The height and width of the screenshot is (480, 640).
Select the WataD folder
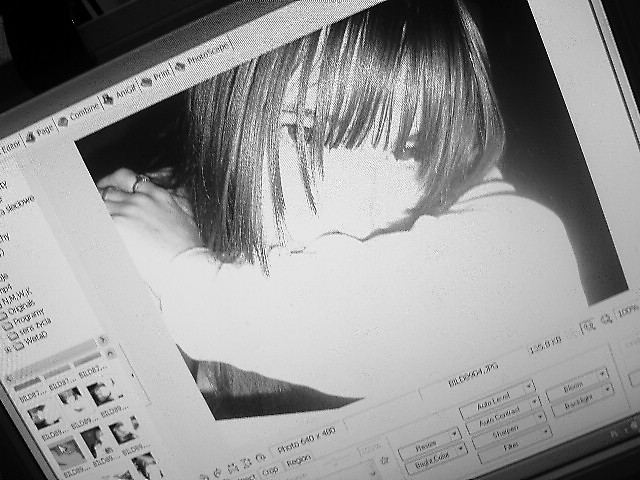click(37, 340)
